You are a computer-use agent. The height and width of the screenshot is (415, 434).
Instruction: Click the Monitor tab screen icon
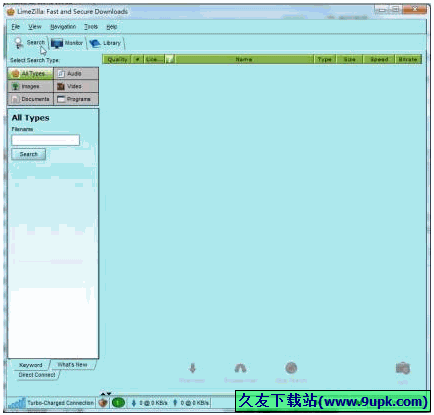(x=57, y=43)
